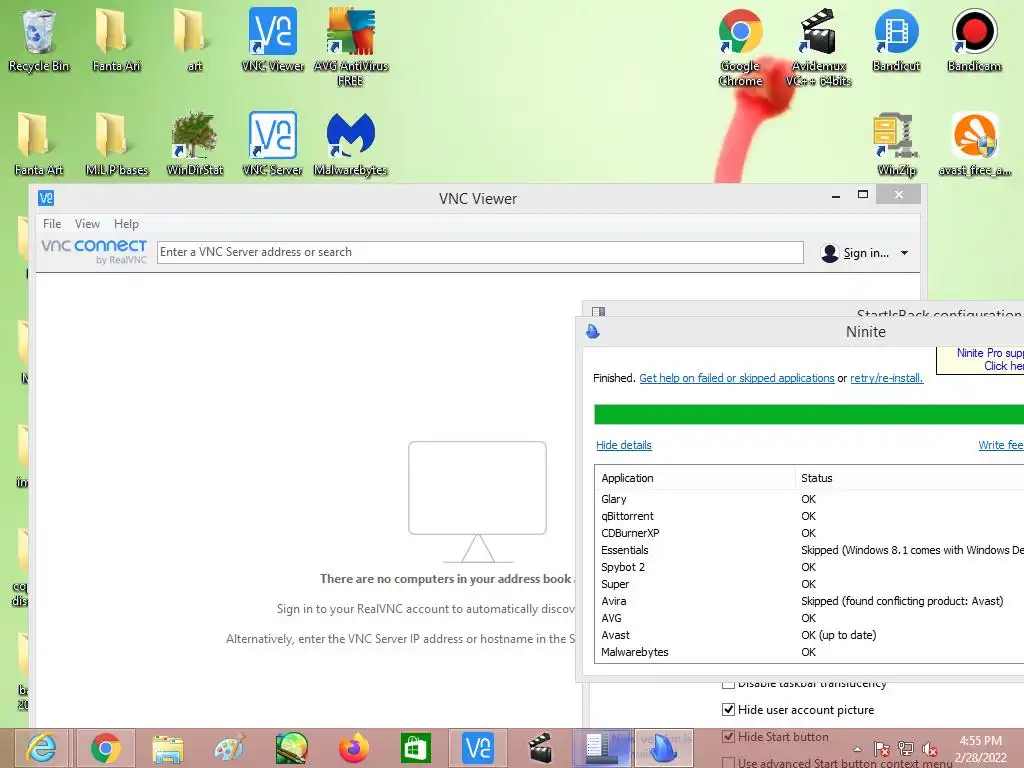
Task: Open the View menu in VNC Viewer
Action: coord(87,223)
